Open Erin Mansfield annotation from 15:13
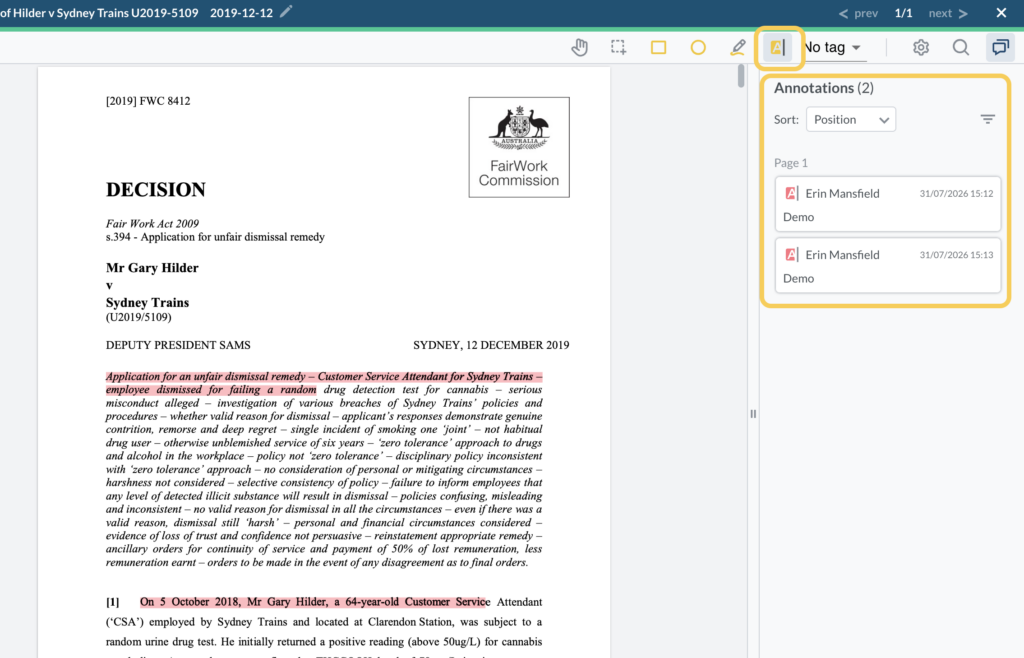Image resolution: width=1024 pixels, height=658 pixels. (x=888, y=265)
